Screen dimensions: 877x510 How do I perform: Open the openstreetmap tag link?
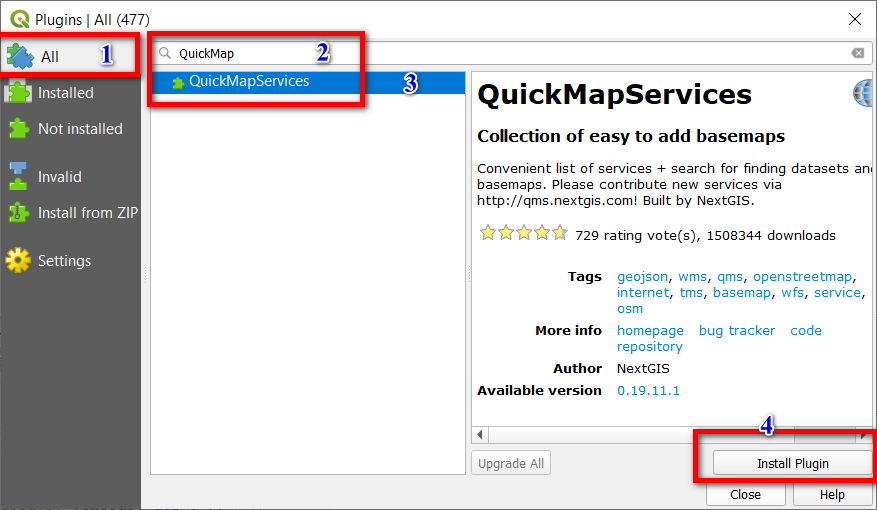pos(802,277)
